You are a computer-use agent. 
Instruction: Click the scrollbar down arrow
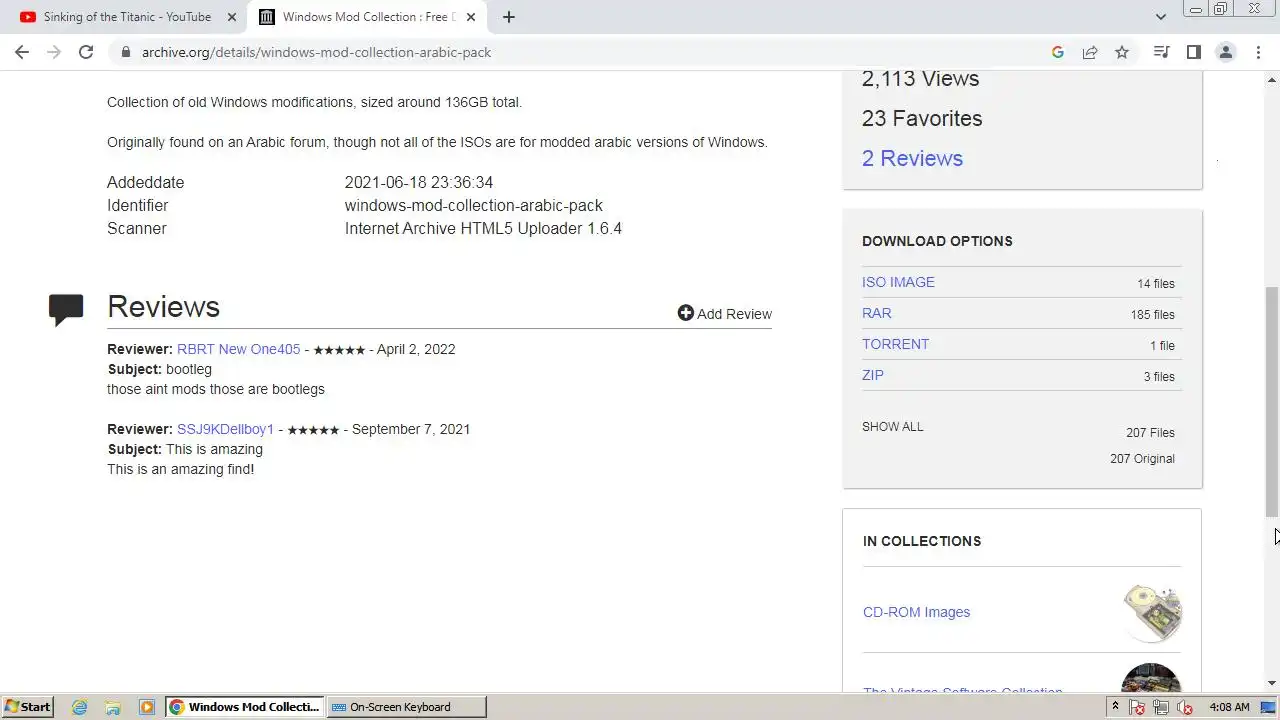[1272, 683]
